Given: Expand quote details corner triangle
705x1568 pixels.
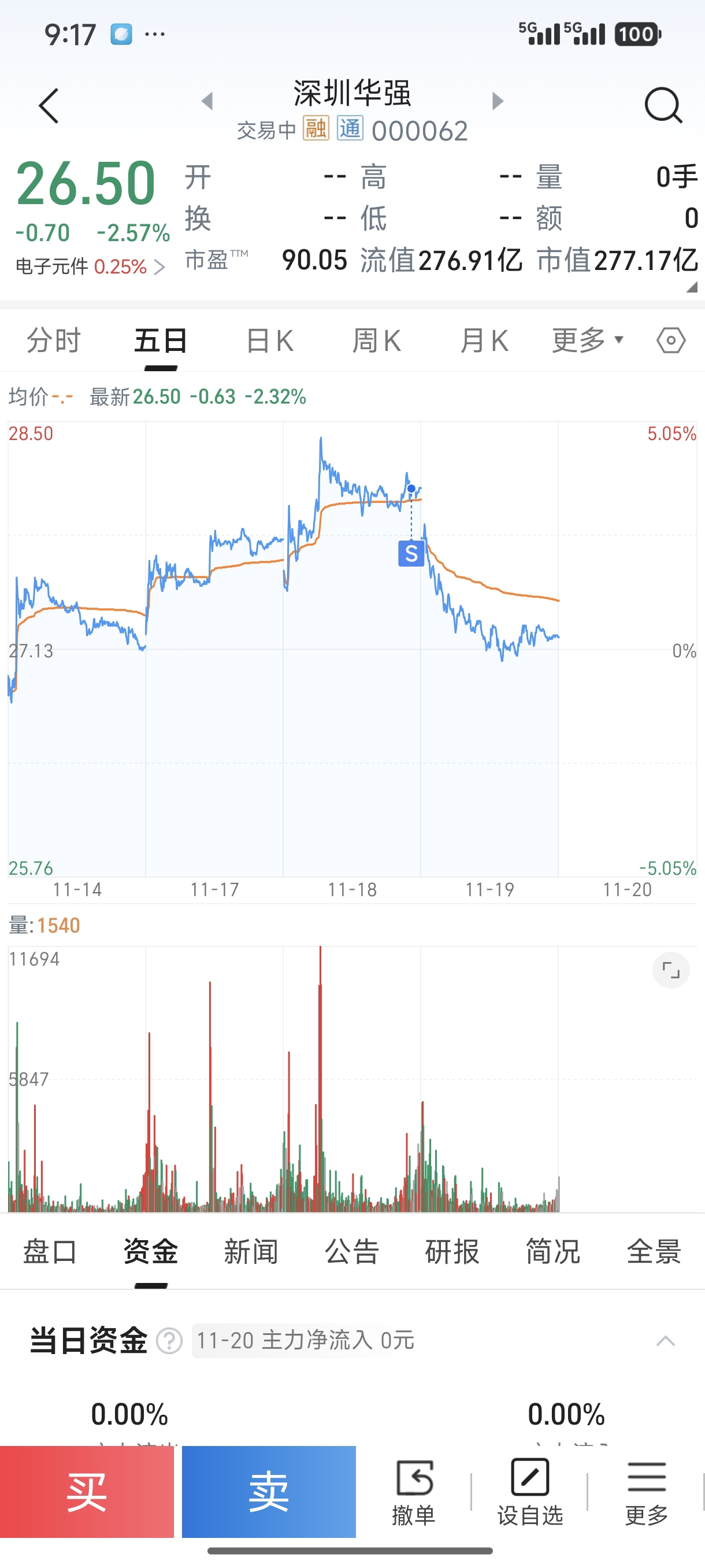Looking at the screenshot, I should pos(692,287).
